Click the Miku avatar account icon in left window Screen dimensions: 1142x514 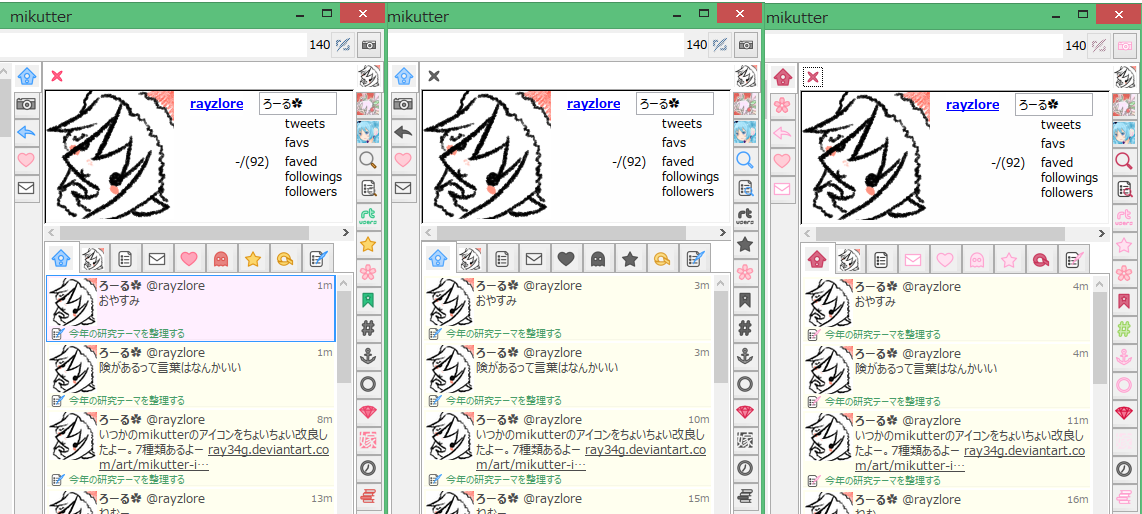[x=368, y=132]
